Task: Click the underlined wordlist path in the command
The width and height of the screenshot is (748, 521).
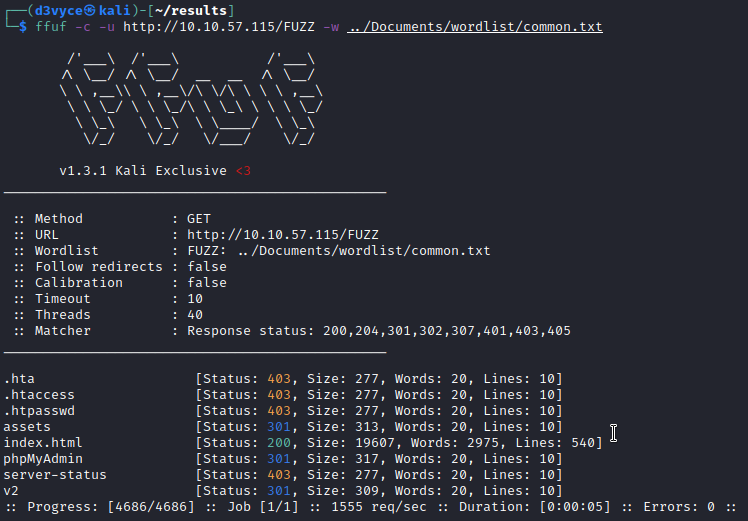Action: click(x=475, y=27)
